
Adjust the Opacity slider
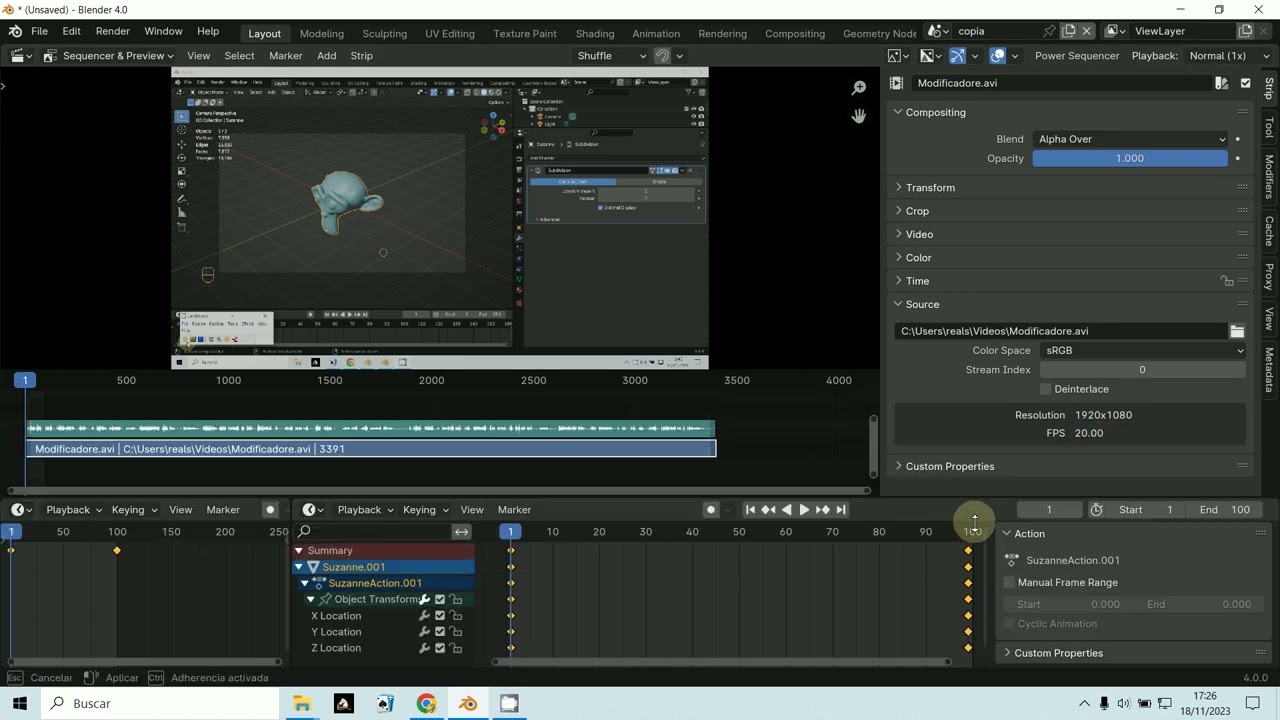1130,158
